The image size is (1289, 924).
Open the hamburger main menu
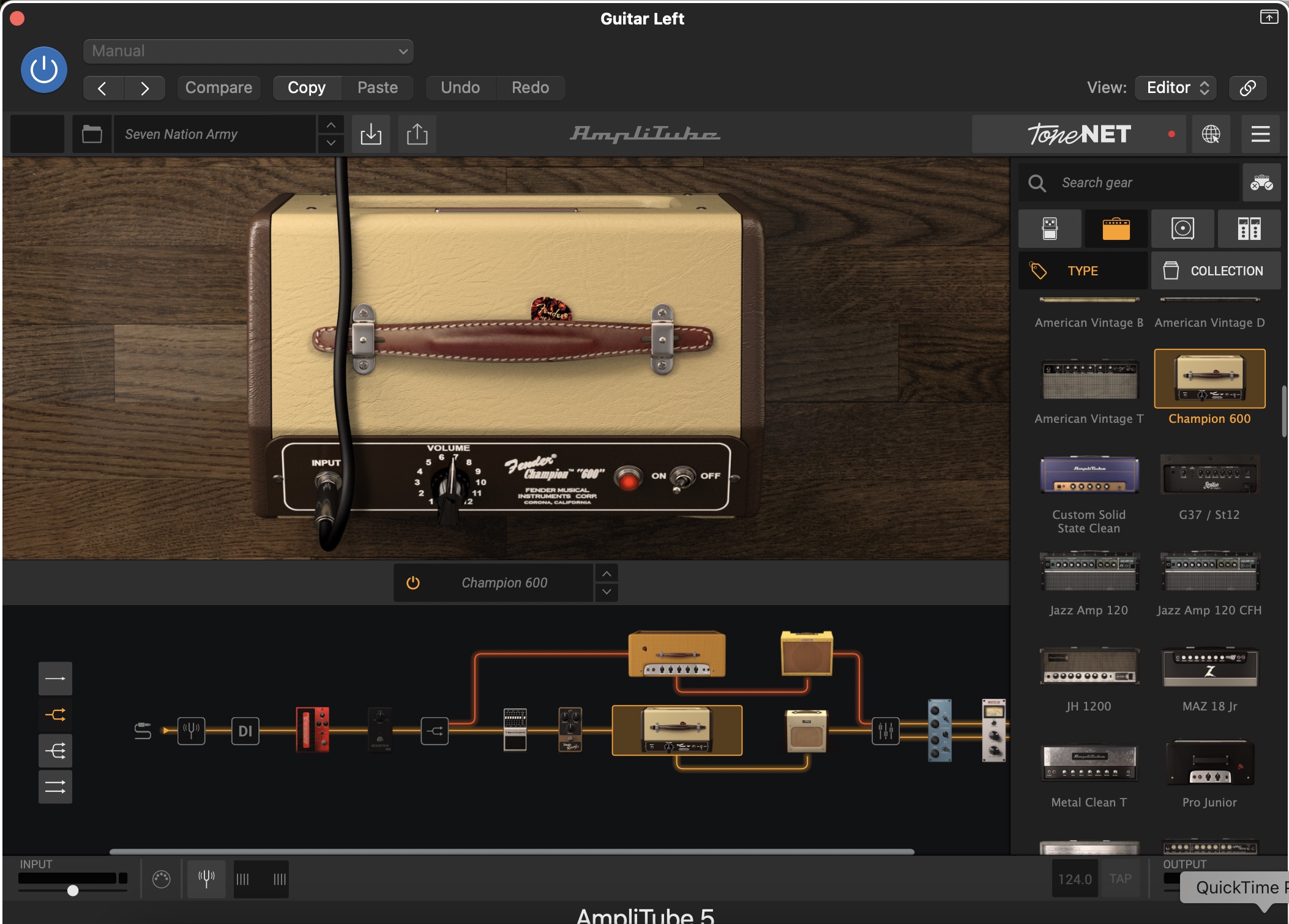coord(1260,134)
